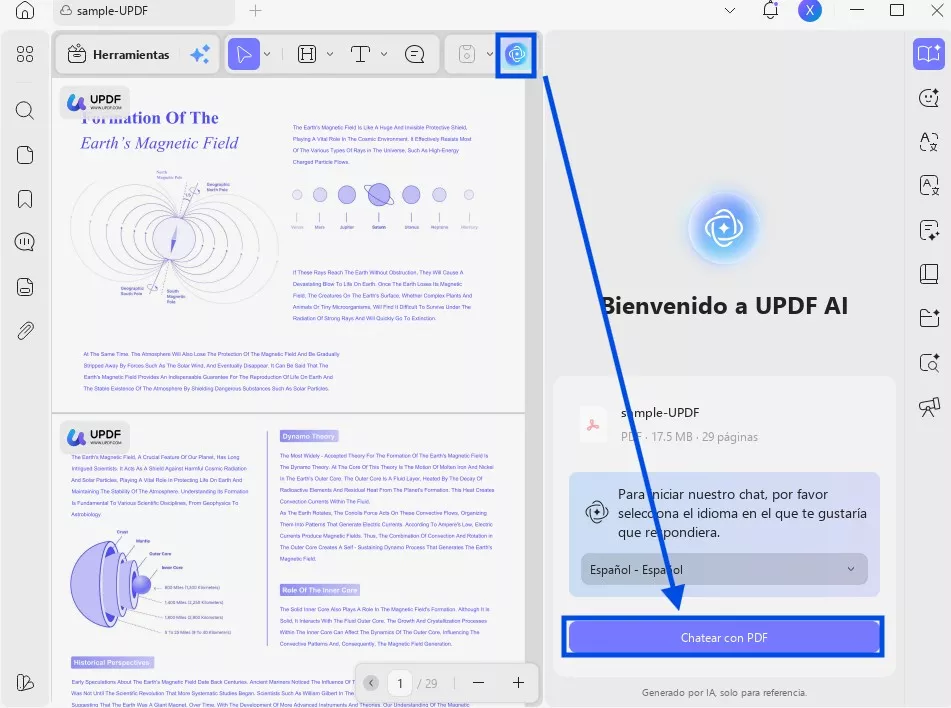Select the highlight text tool

pyautogui.click(x=307, y=54)
